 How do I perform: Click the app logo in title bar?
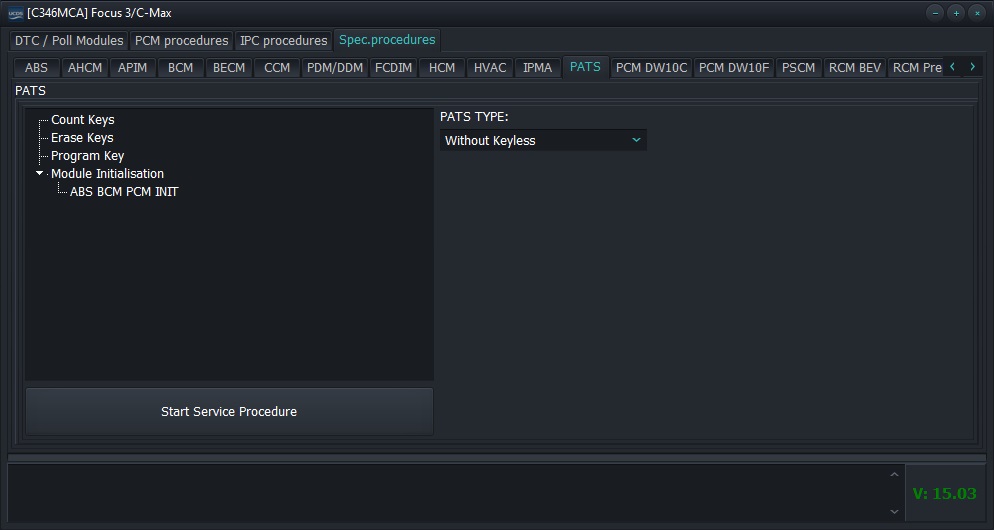(x=15, y=13)
